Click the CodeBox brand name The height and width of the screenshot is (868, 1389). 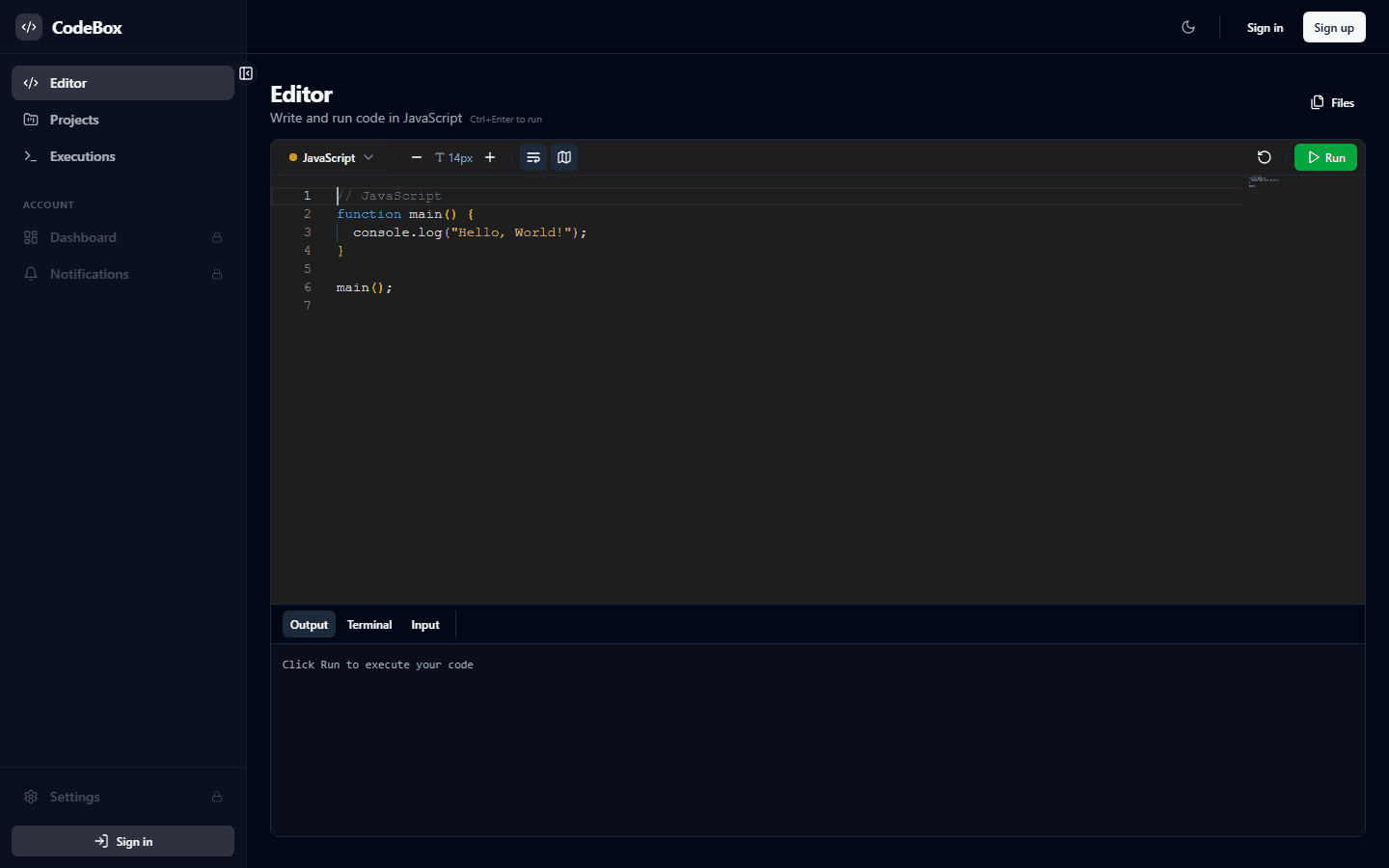pyautogui.click(x=87, y=27)
